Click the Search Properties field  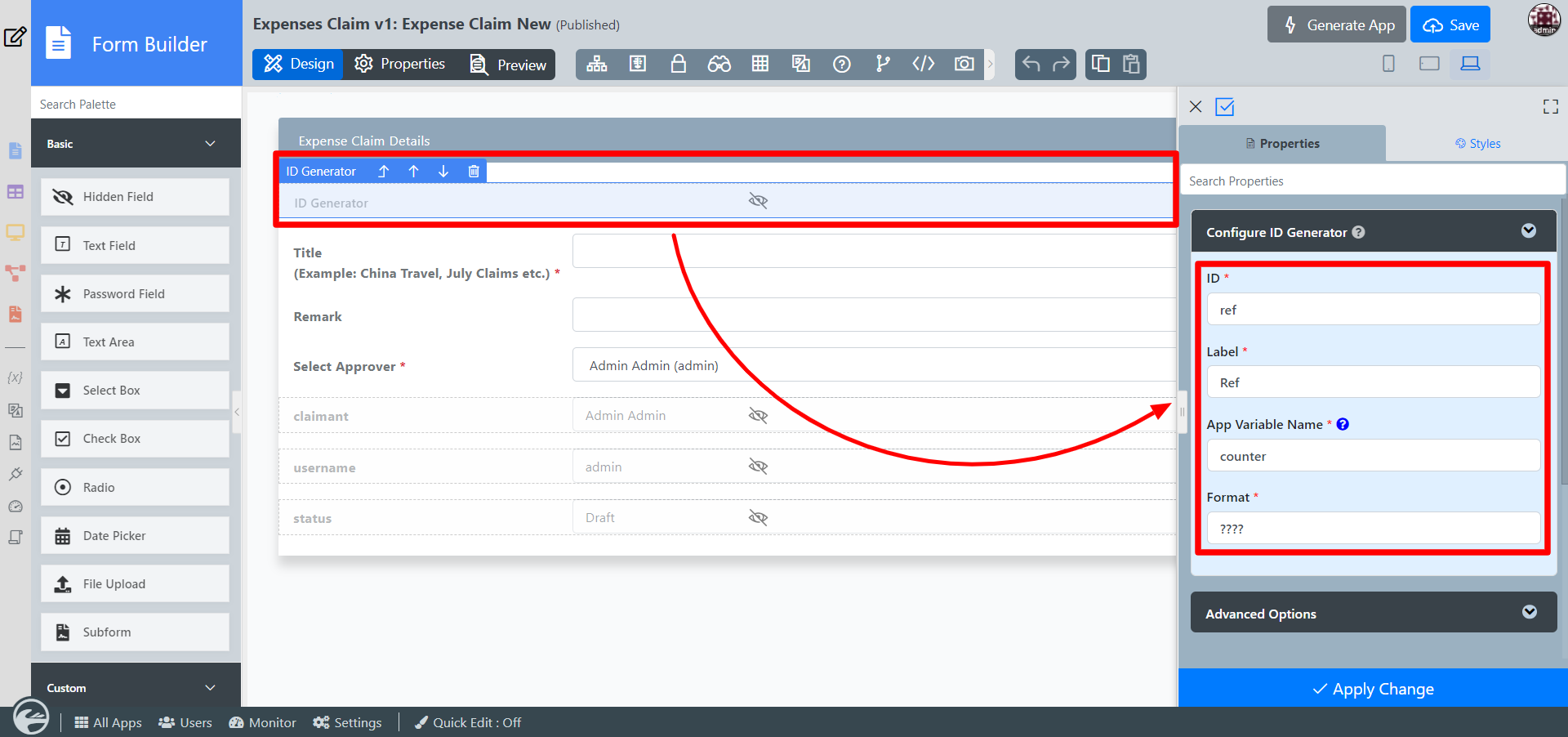1373,181
